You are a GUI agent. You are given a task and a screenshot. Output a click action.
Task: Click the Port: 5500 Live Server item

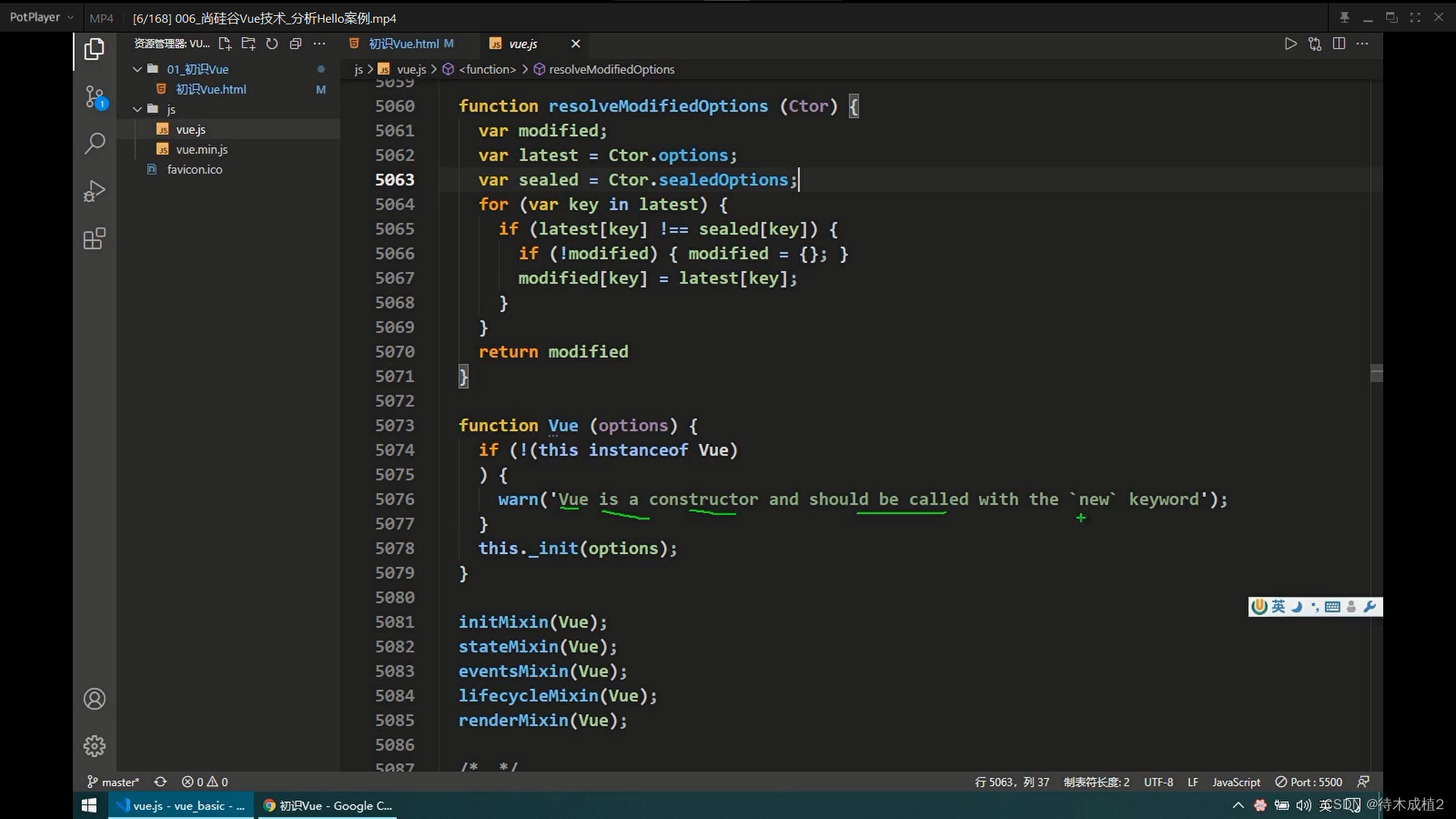(1309, 782)
